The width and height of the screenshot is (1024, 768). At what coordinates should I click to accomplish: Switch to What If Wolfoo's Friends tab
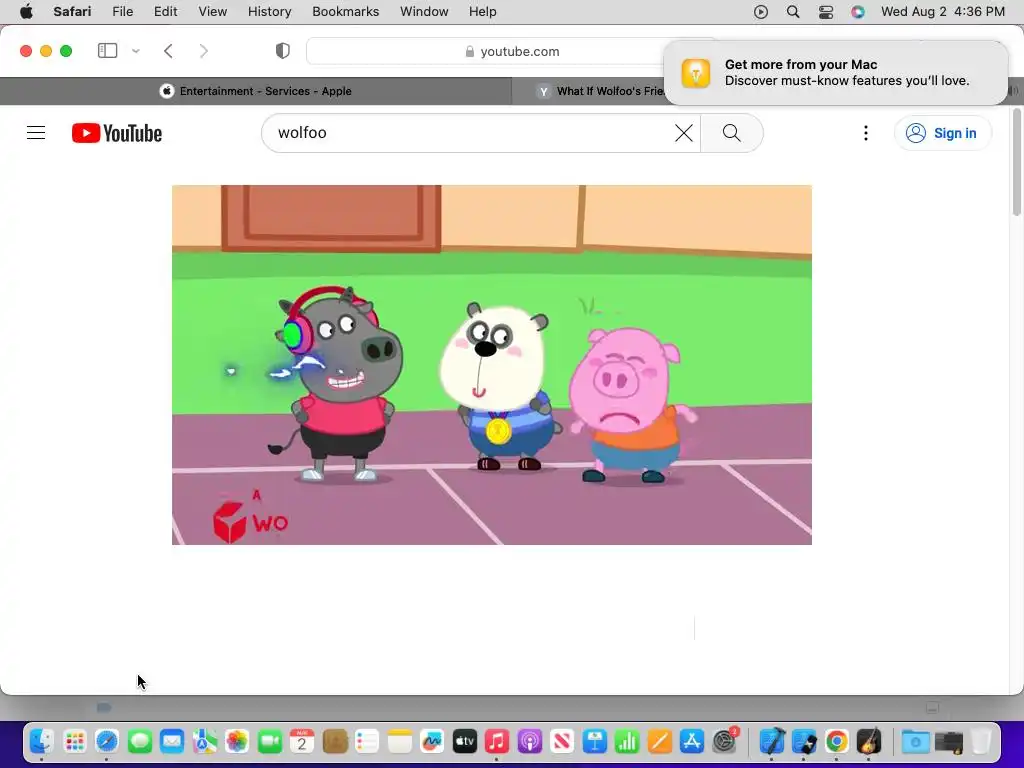[601, 91]
